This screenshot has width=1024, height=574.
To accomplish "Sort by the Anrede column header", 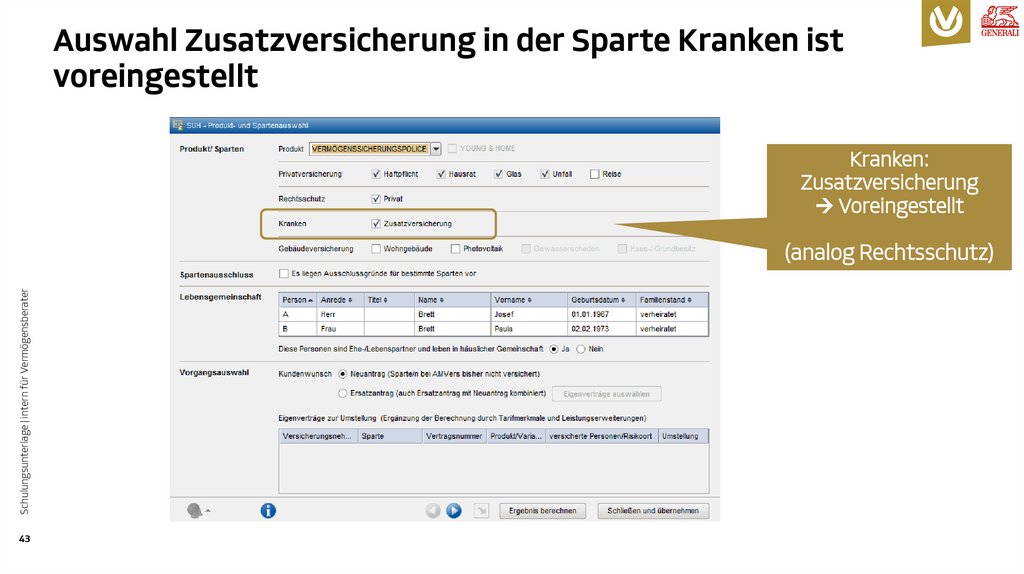I will click(340, 300).
